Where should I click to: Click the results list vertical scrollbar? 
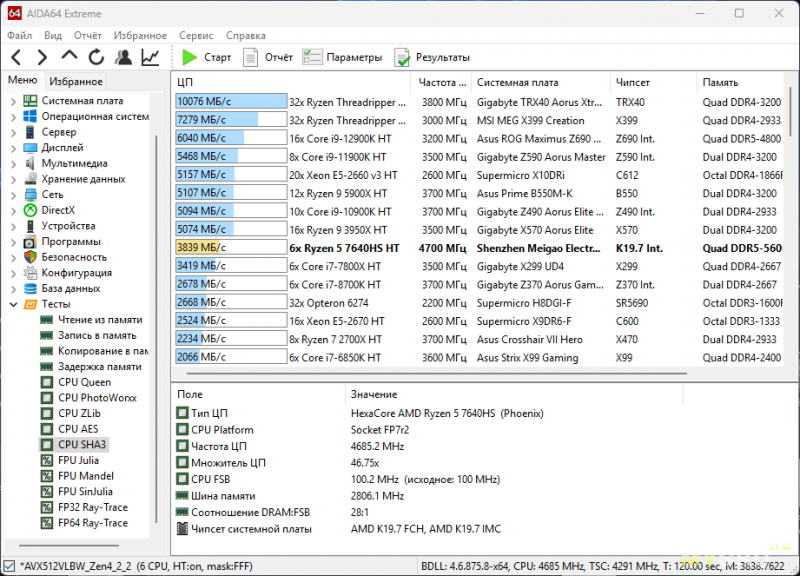(790, 112)
